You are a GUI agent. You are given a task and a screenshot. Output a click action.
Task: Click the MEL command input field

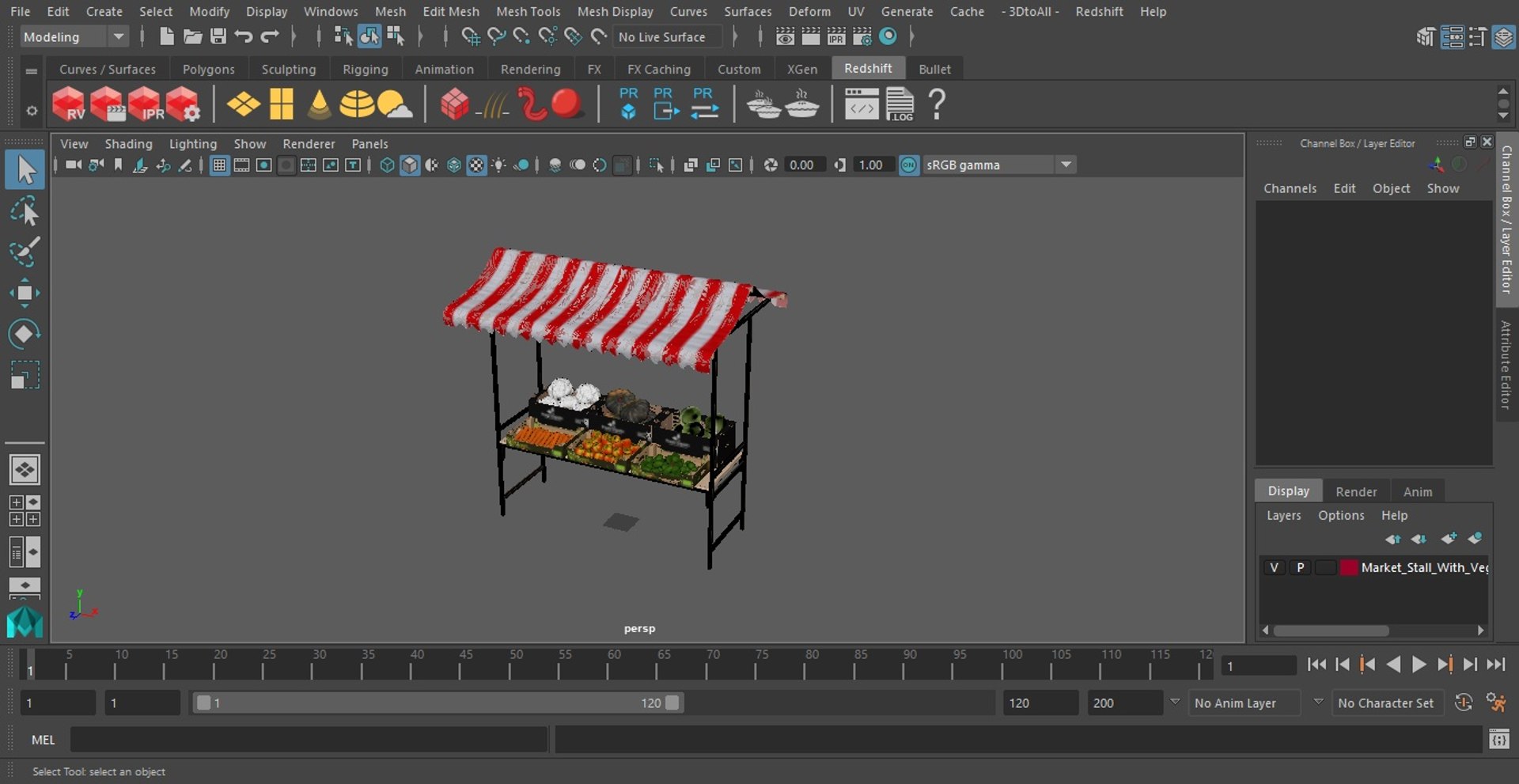[309, 740]
